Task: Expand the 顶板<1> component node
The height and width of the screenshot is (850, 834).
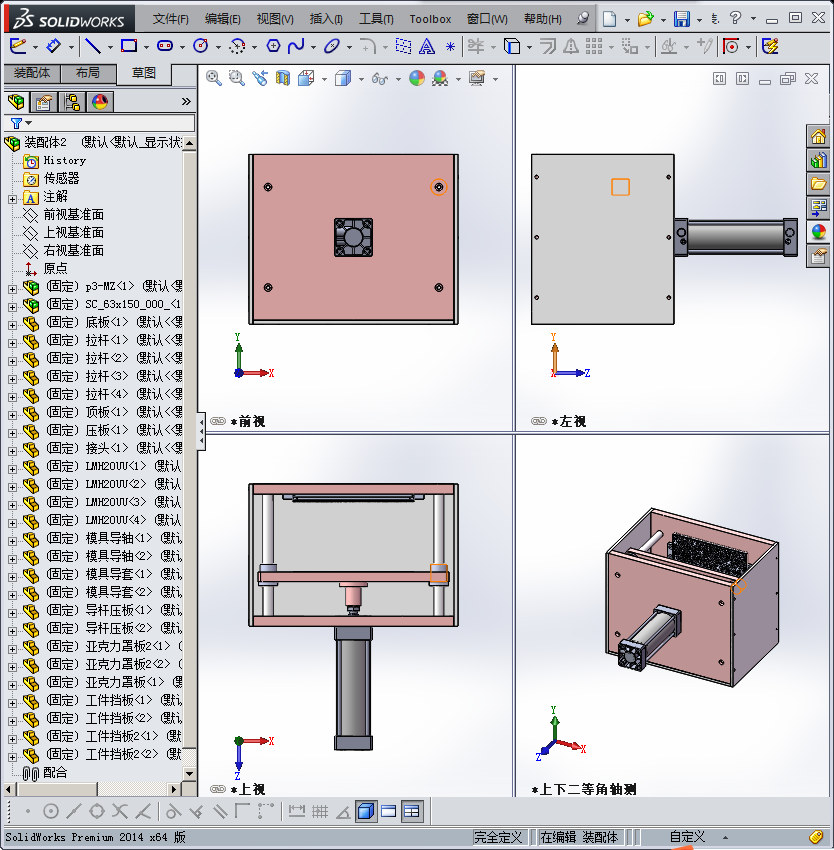Action: coord(12,415)
